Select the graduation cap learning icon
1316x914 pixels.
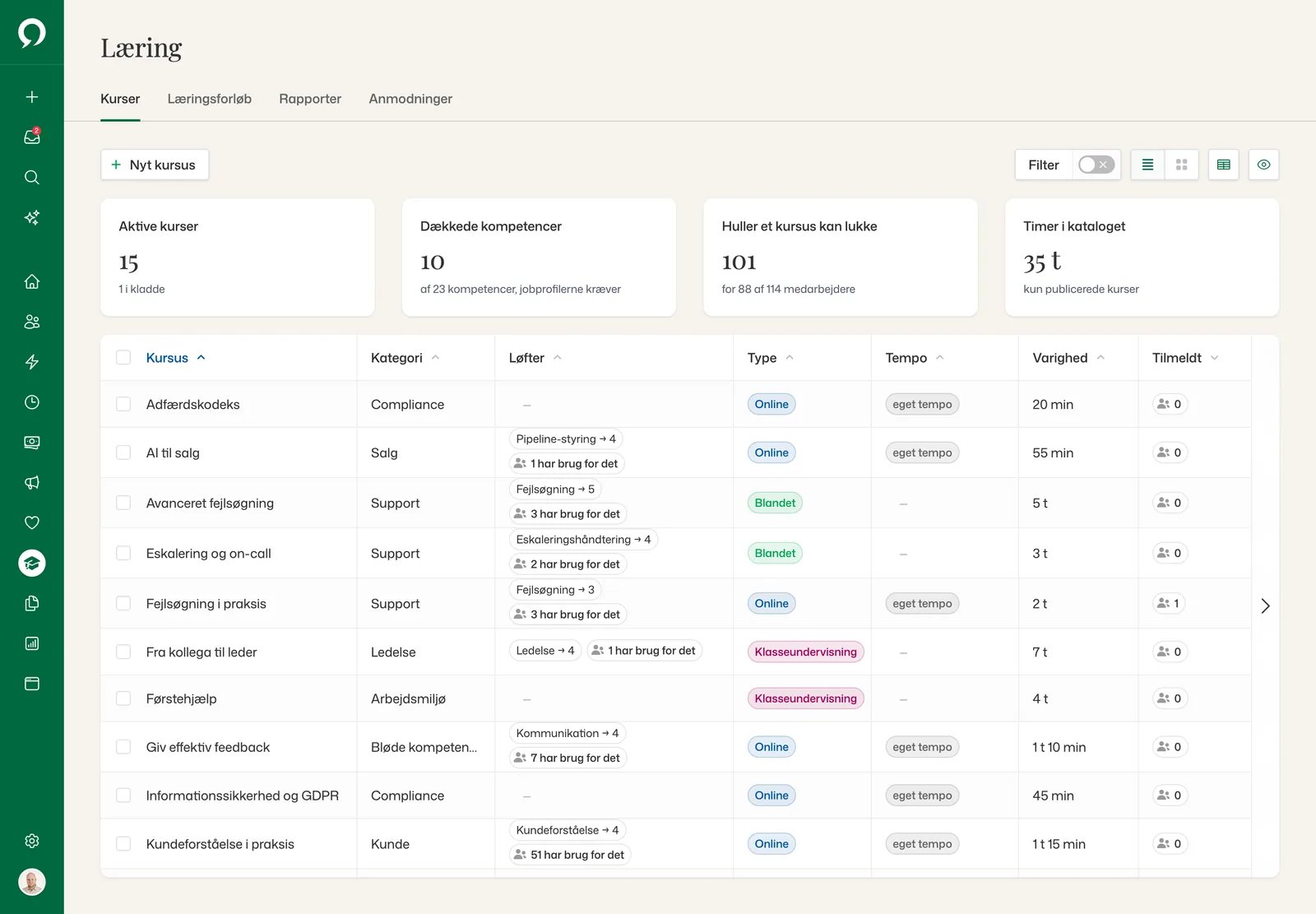pyautogui.click(x=32, y=564)
